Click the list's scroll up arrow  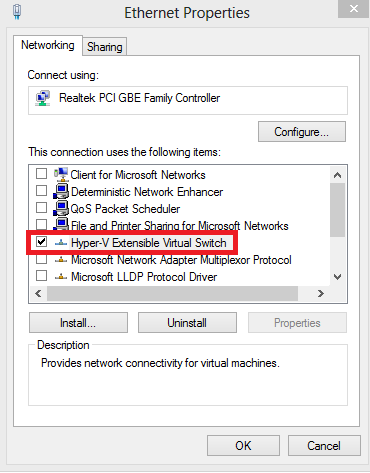click(337, 175)
